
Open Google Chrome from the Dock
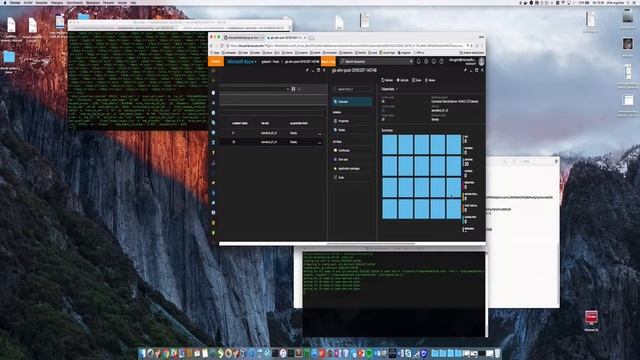[x=166, y=353]
